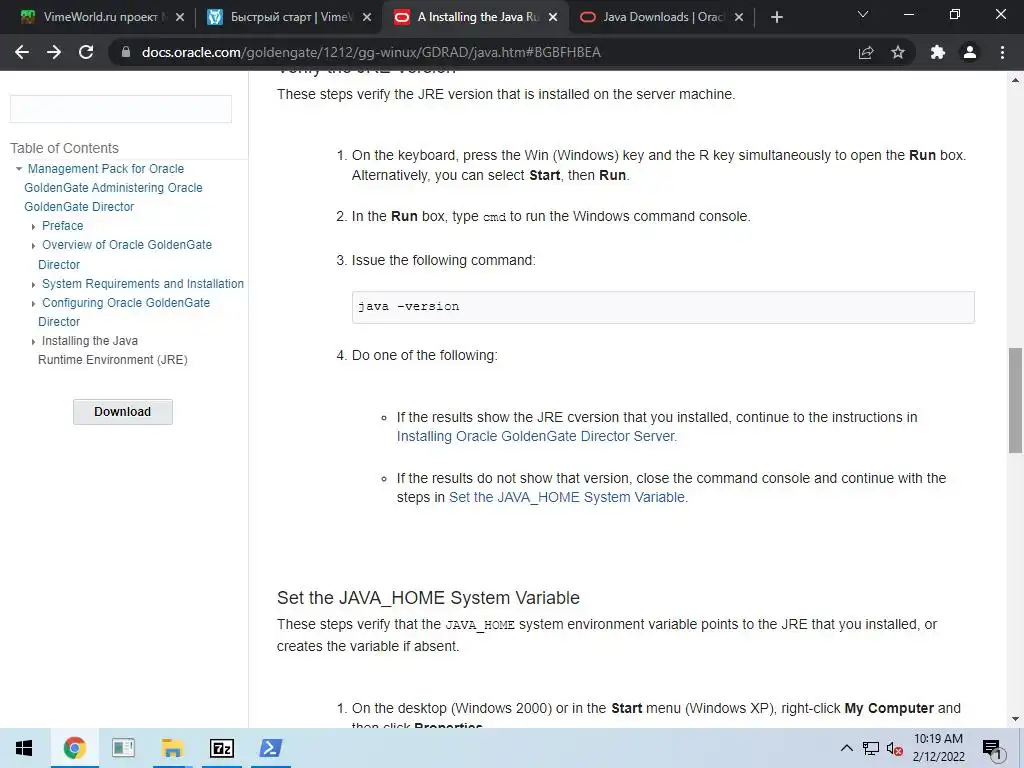
Task: Reload the current page
Action: coord(86,52)
